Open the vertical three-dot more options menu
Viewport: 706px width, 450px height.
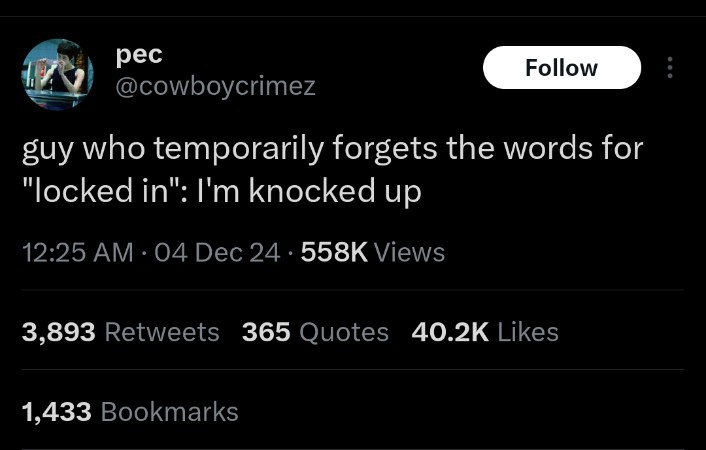click(669, 68)
